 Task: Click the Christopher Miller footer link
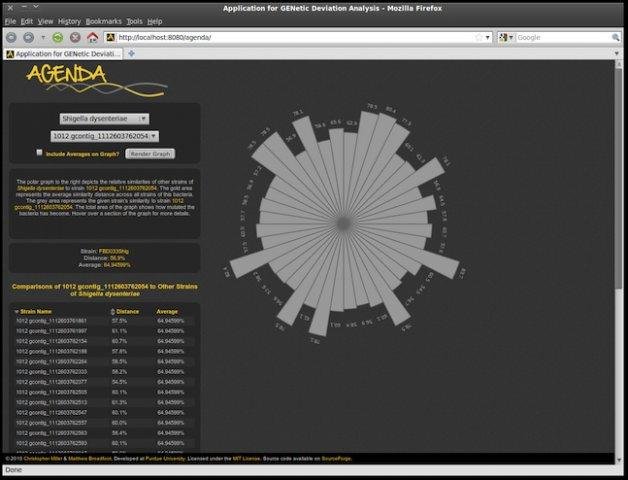43,458
